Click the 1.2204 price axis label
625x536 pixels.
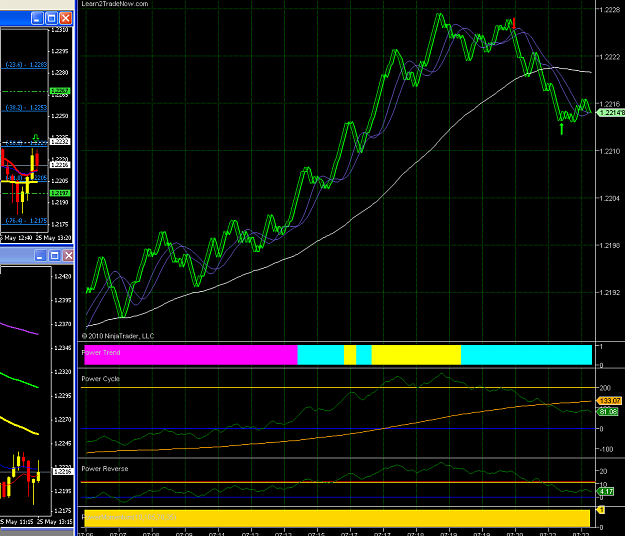(610, 198)
